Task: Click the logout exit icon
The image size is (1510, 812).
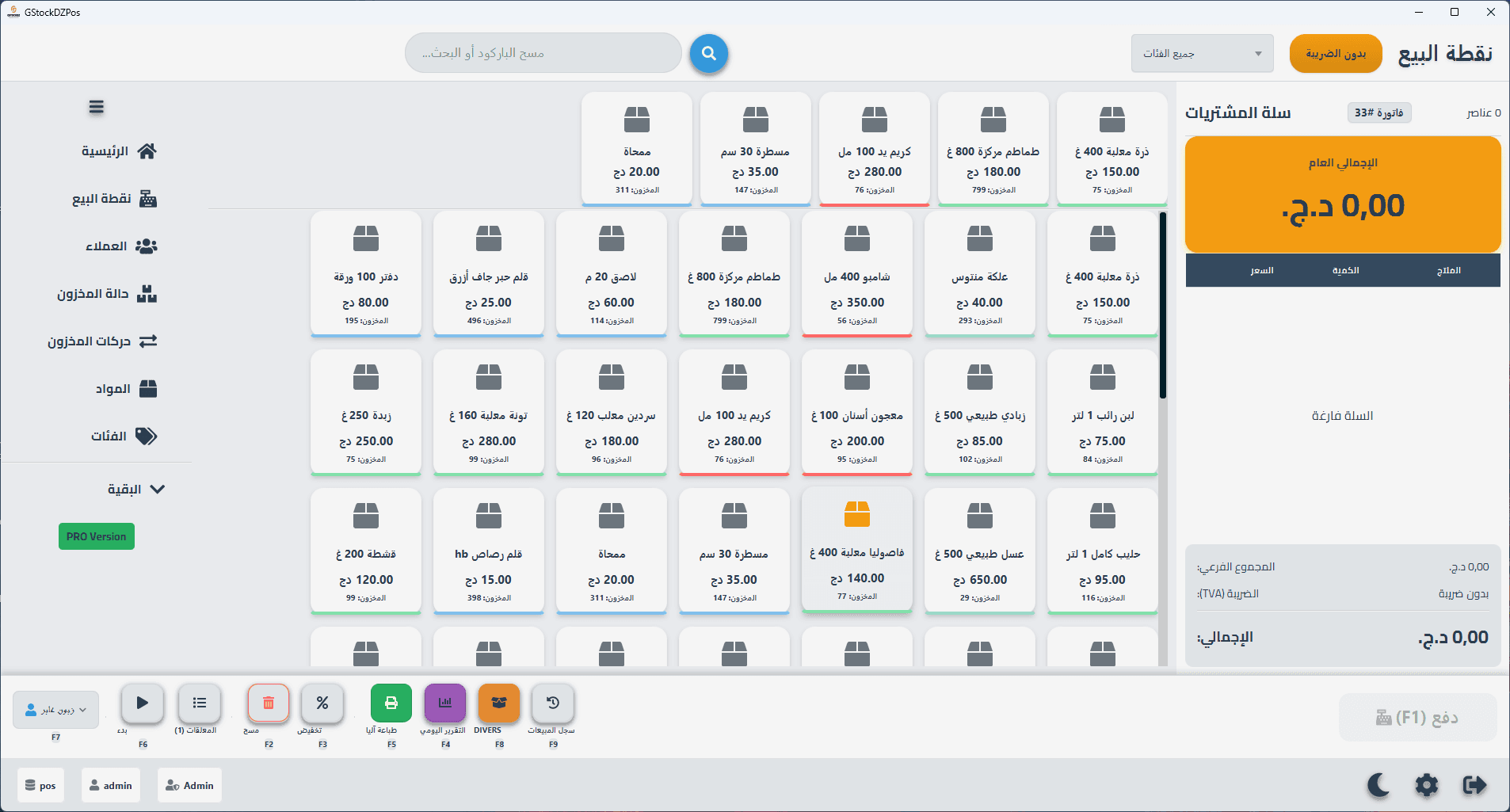Action: pos(1474,785)
